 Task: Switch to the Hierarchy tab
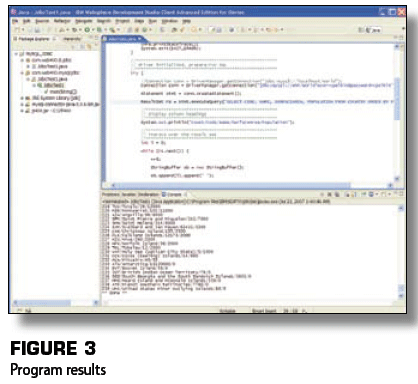click(x=72, y=39)
